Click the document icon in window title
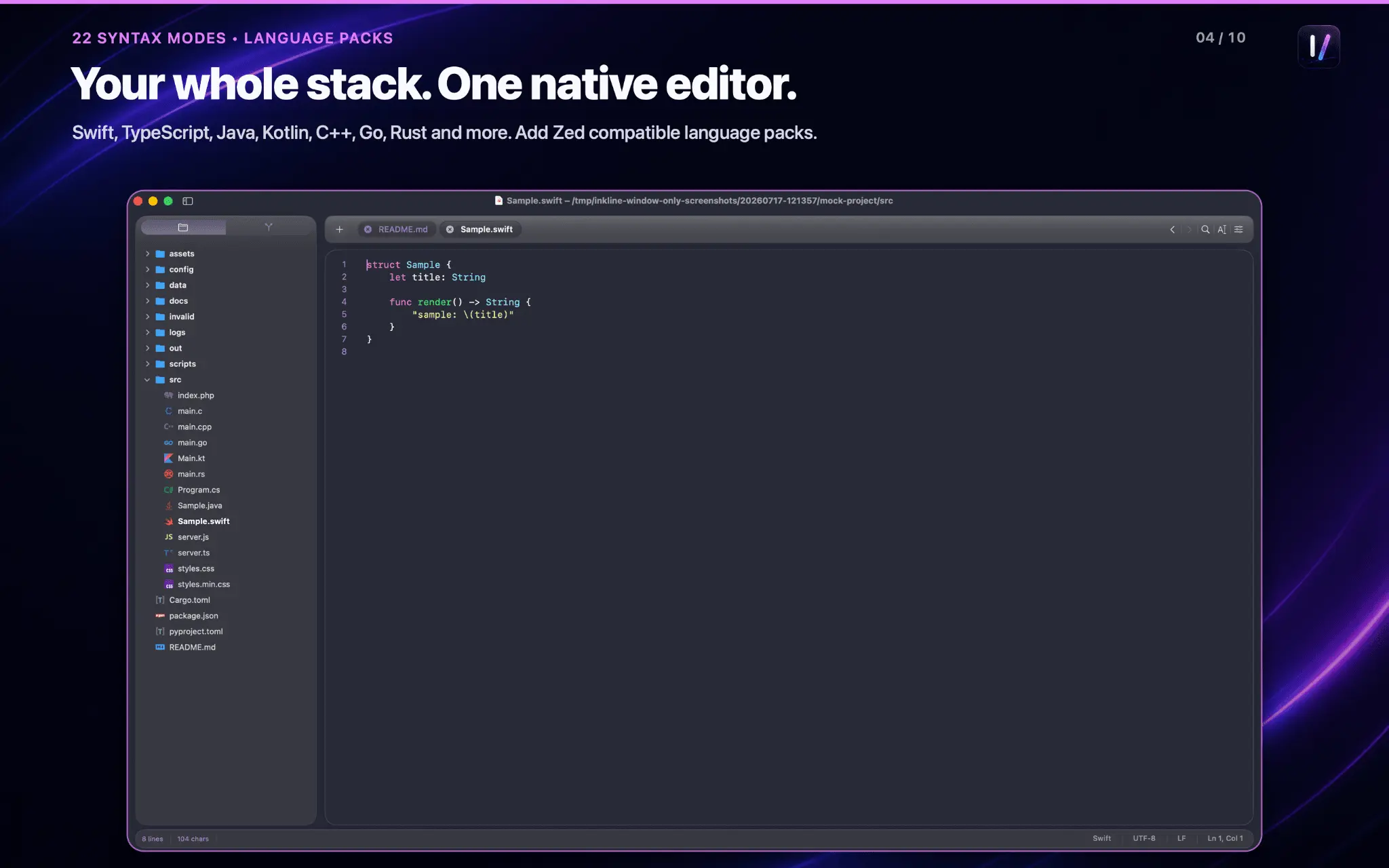 coord(498,200)
